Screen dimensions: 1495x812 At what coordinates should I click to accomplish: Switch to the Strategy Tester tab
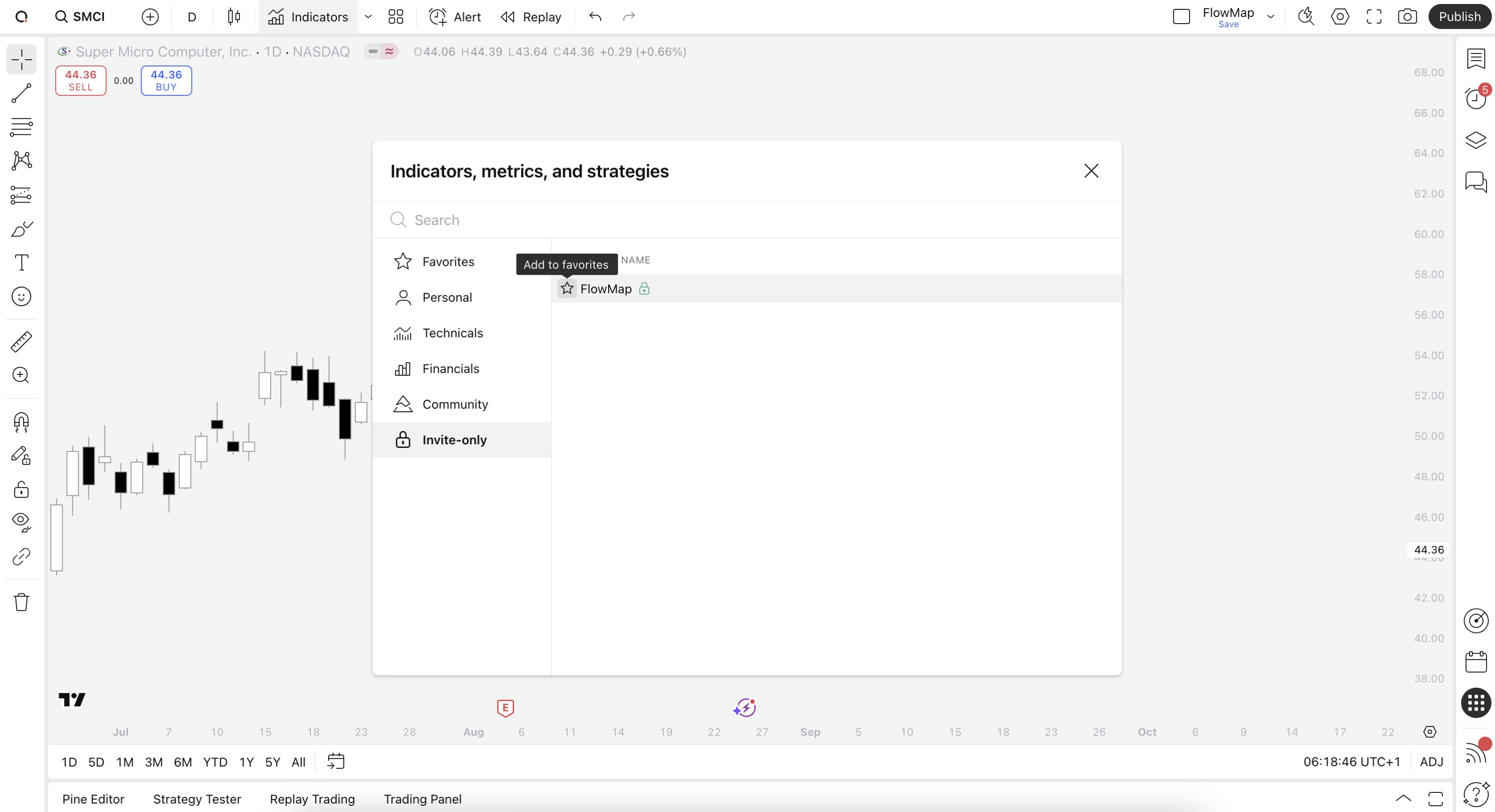(x=197, y=799)
